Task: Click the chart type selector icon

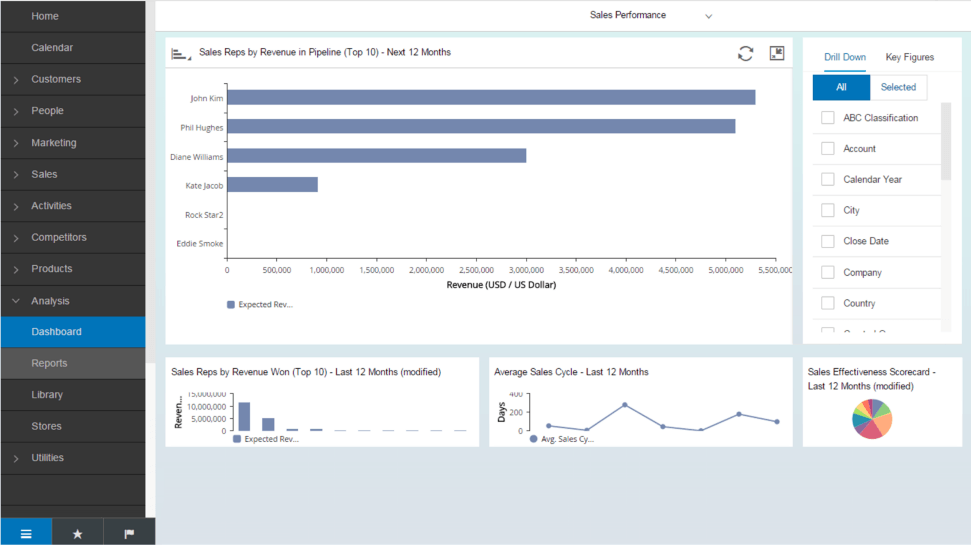Action: [180, 54]
